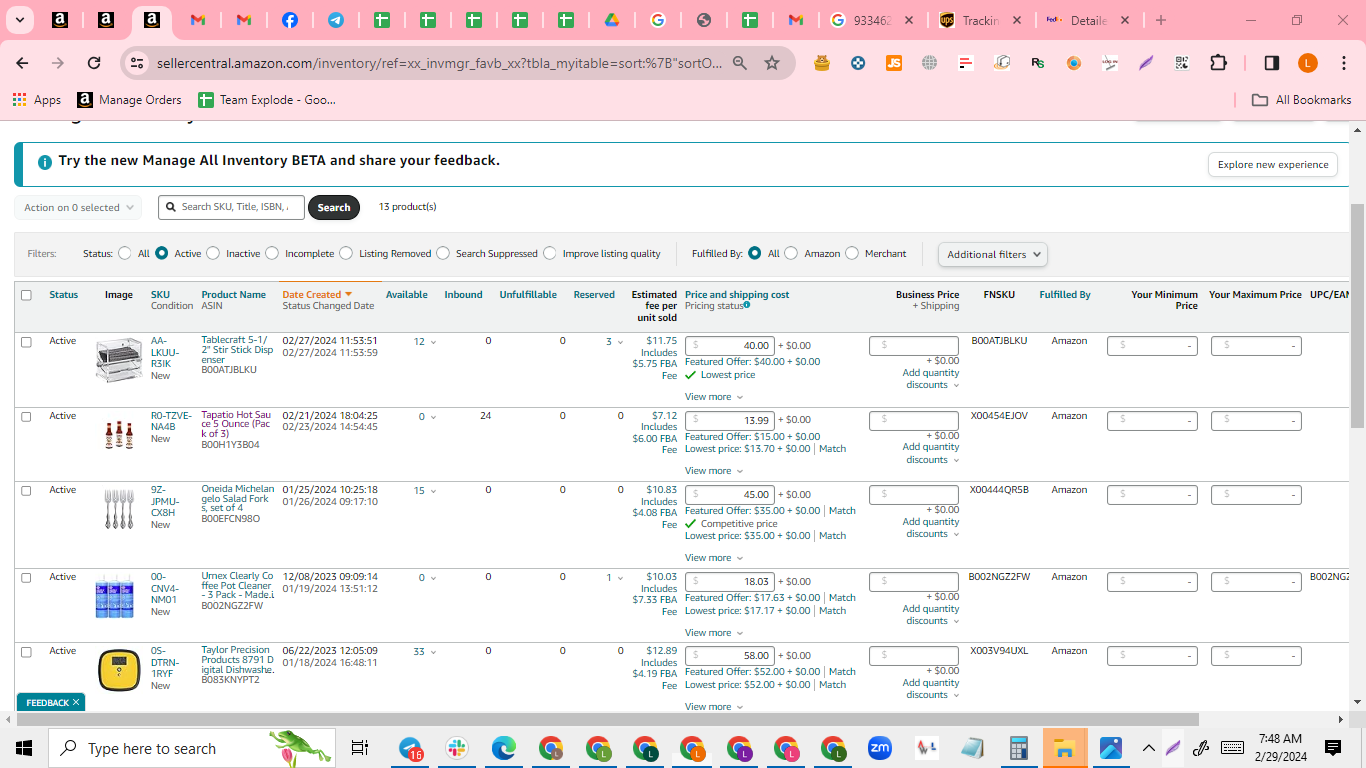The width and height of the screenshot is (1366, 768).
Task: Select the Search Suppressed status filter
Action: point(443,254)
